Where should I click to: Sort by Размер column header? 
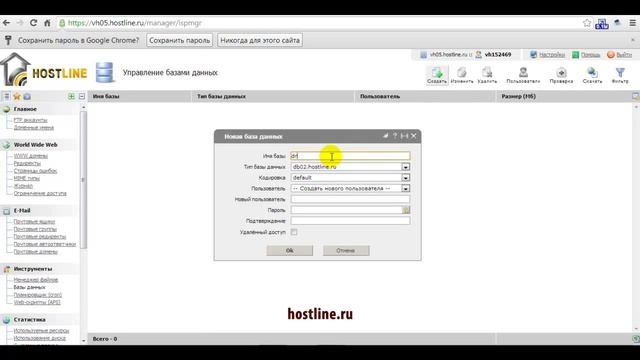pyautogui.click(x=563, y=96)
